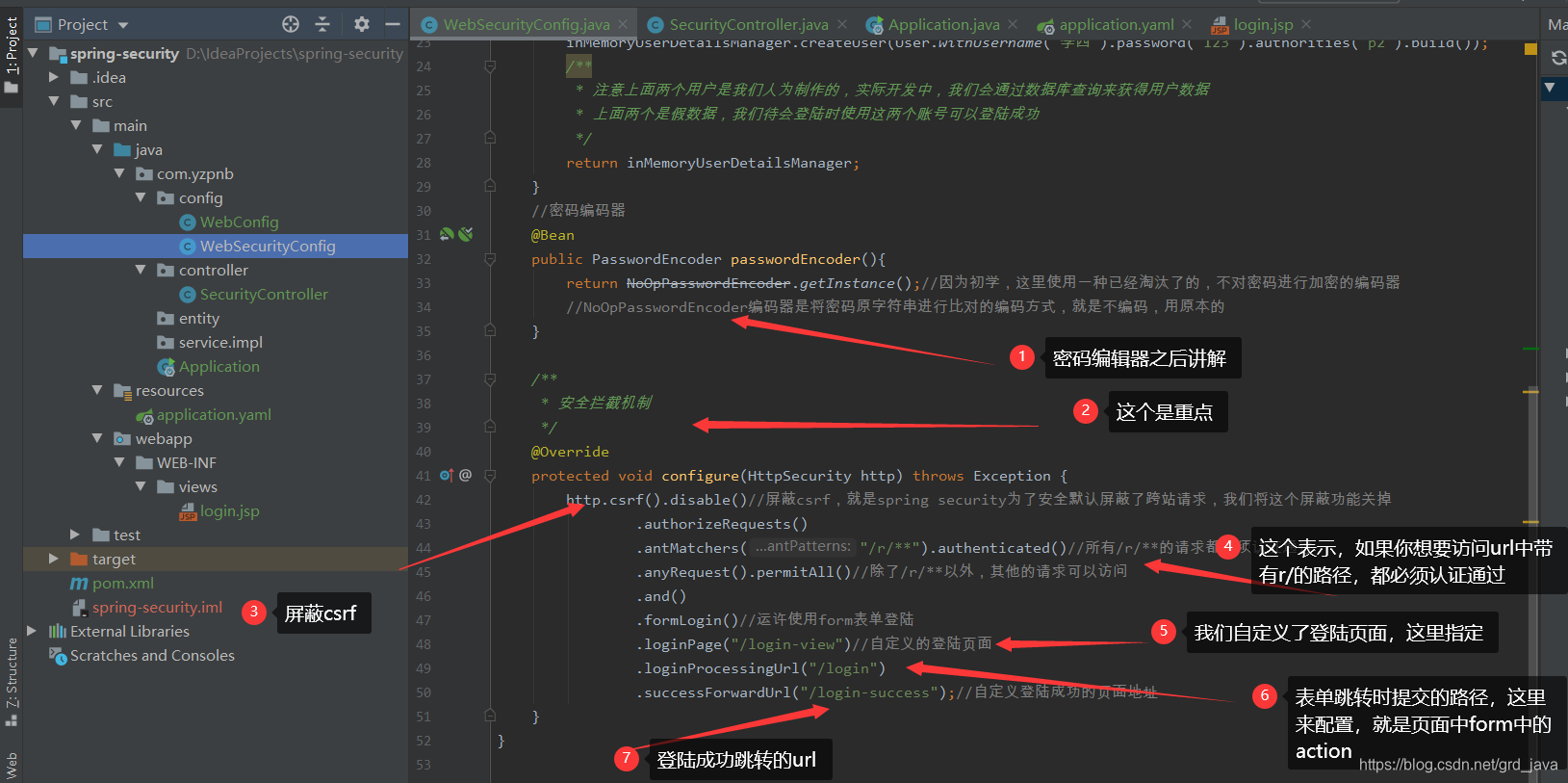Collapse the main folder
The image size is (1568, 783).
[75, 125]
